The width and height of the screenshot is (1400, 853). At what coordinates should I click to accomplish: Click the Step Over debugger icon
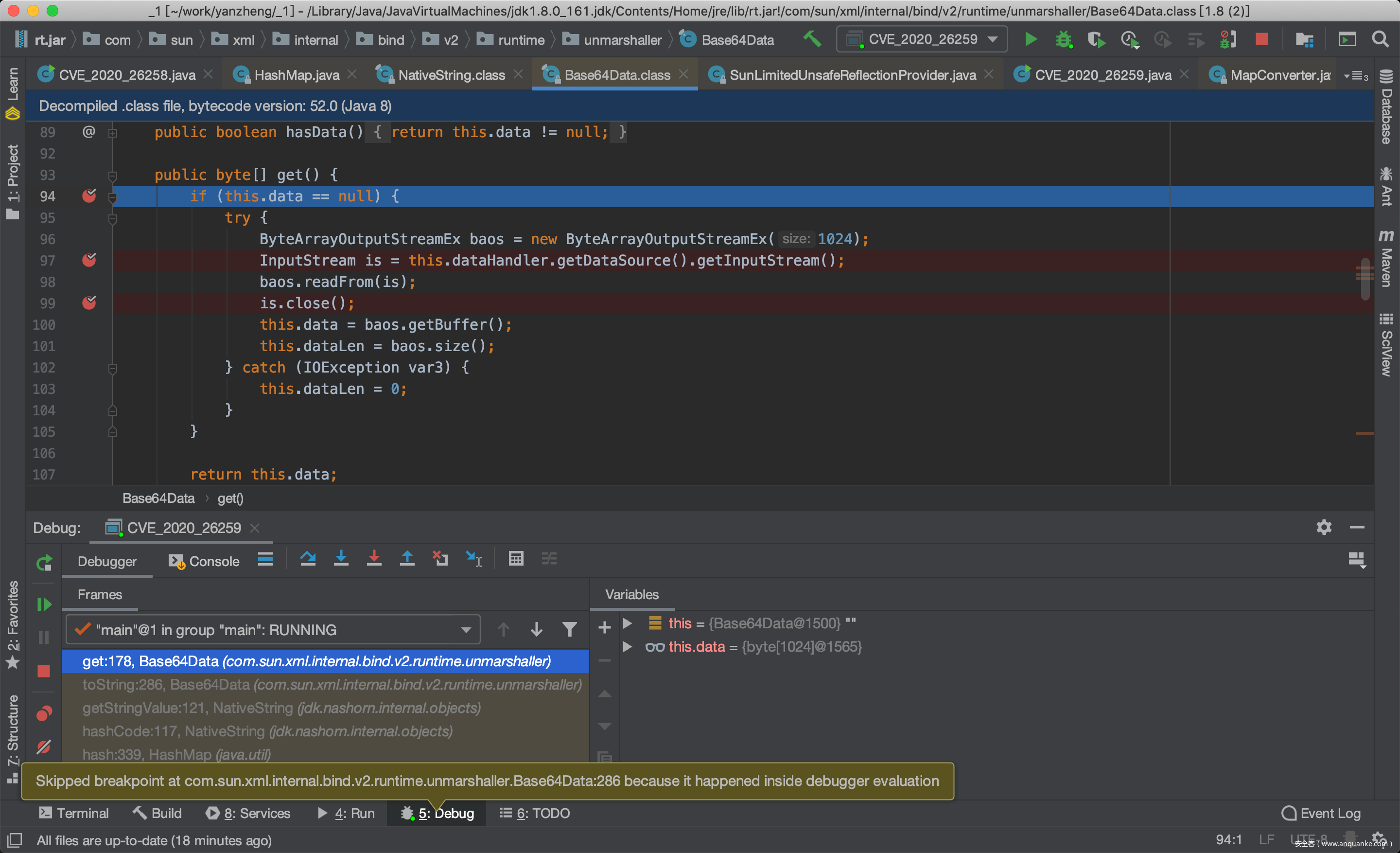(308, 560)
